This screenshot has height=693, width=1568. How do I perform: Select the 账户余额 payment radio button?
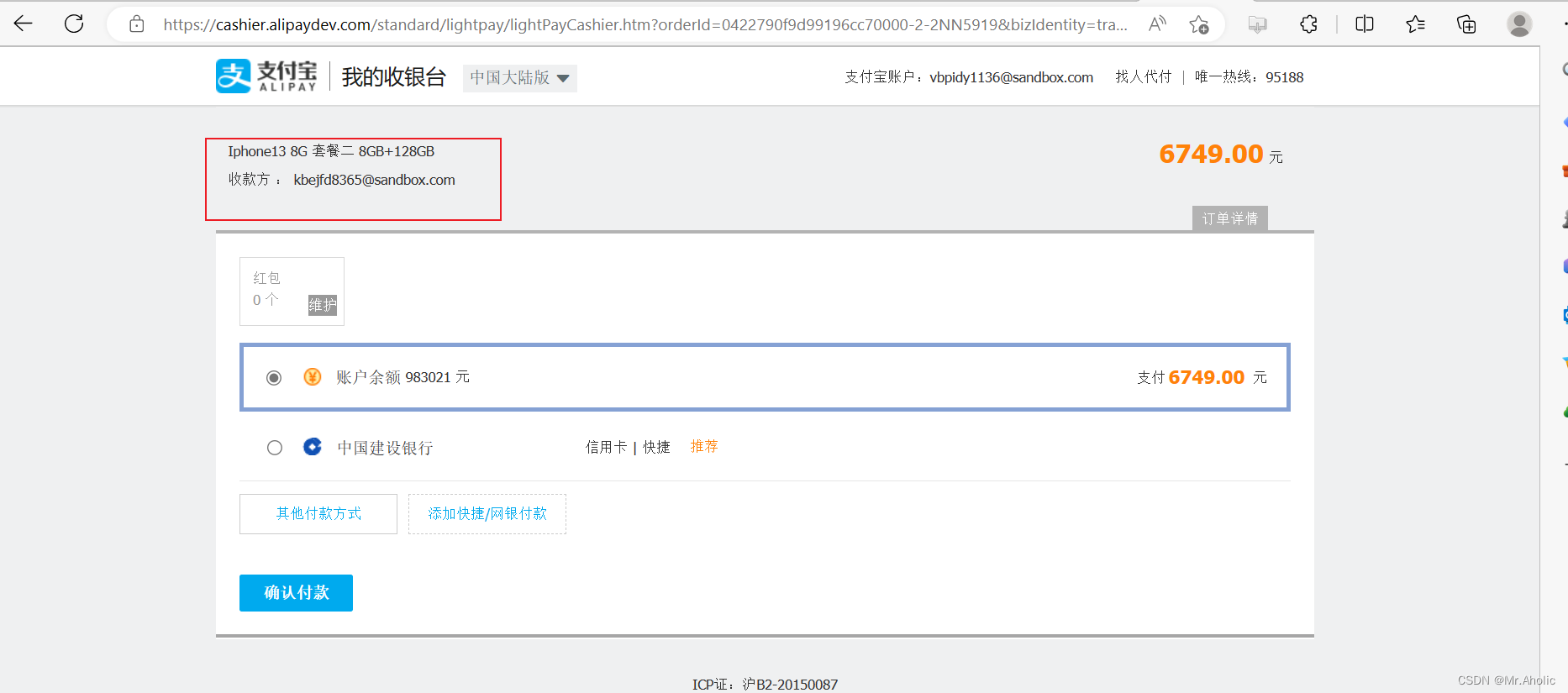click(x=274, y=378)
